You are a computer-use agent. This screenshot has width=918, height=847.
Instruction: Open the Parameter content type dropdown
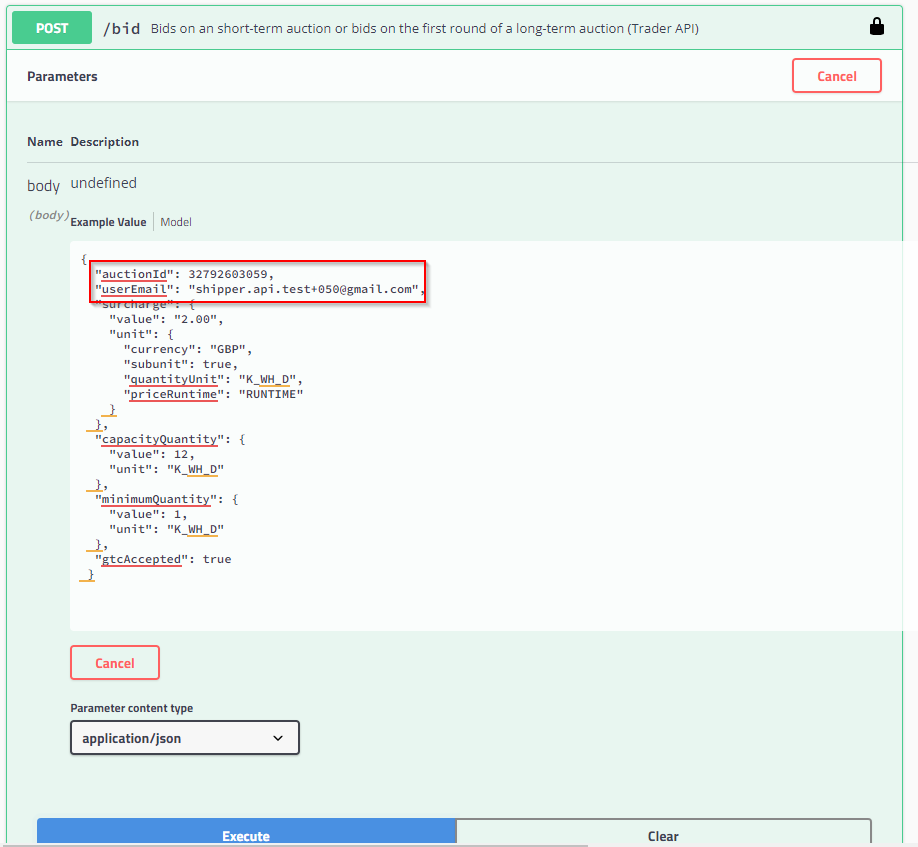click(x=184, y=738)
